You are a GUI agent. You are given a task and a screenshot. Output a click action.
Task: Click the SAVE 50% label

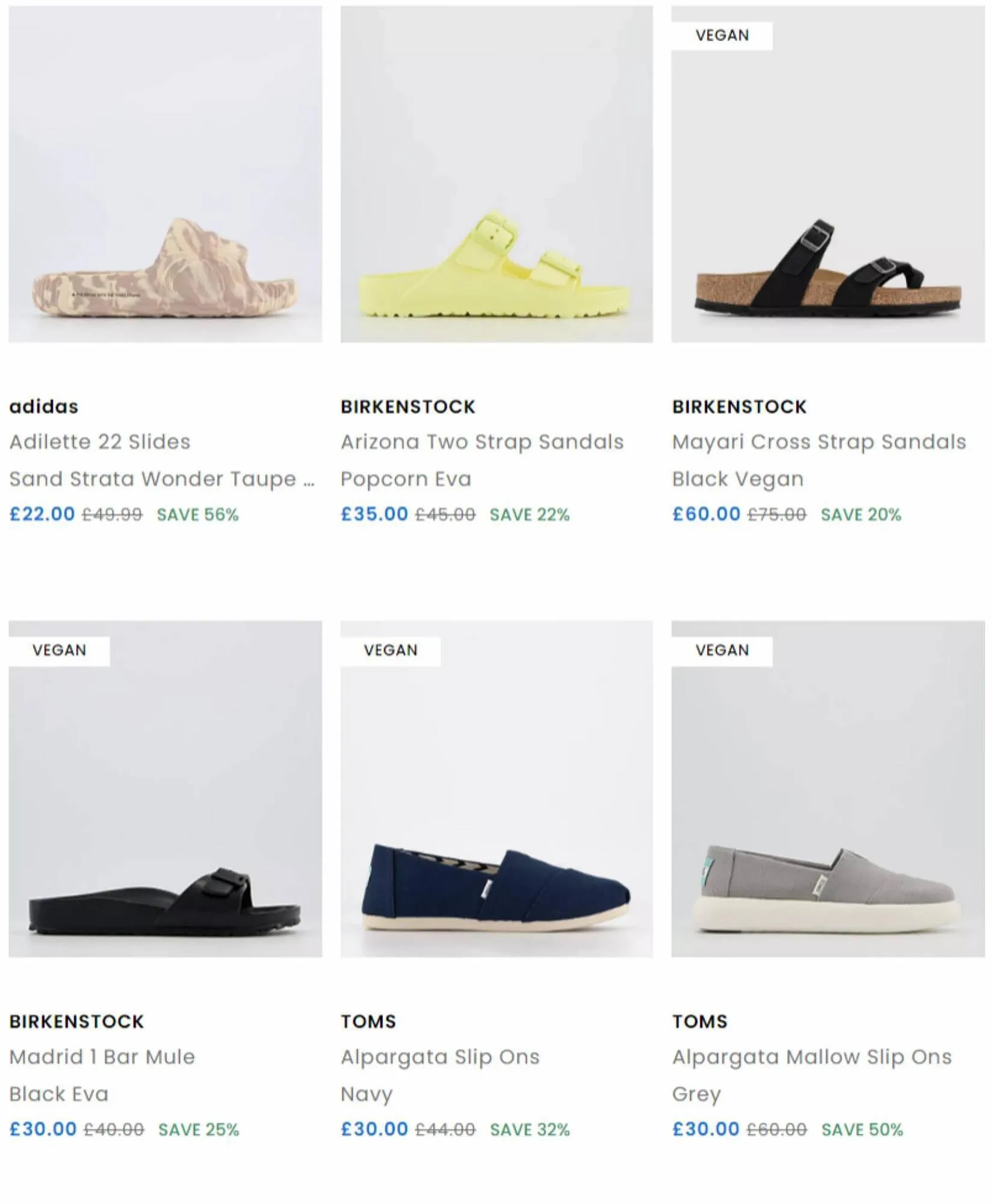click(862, 1129)
